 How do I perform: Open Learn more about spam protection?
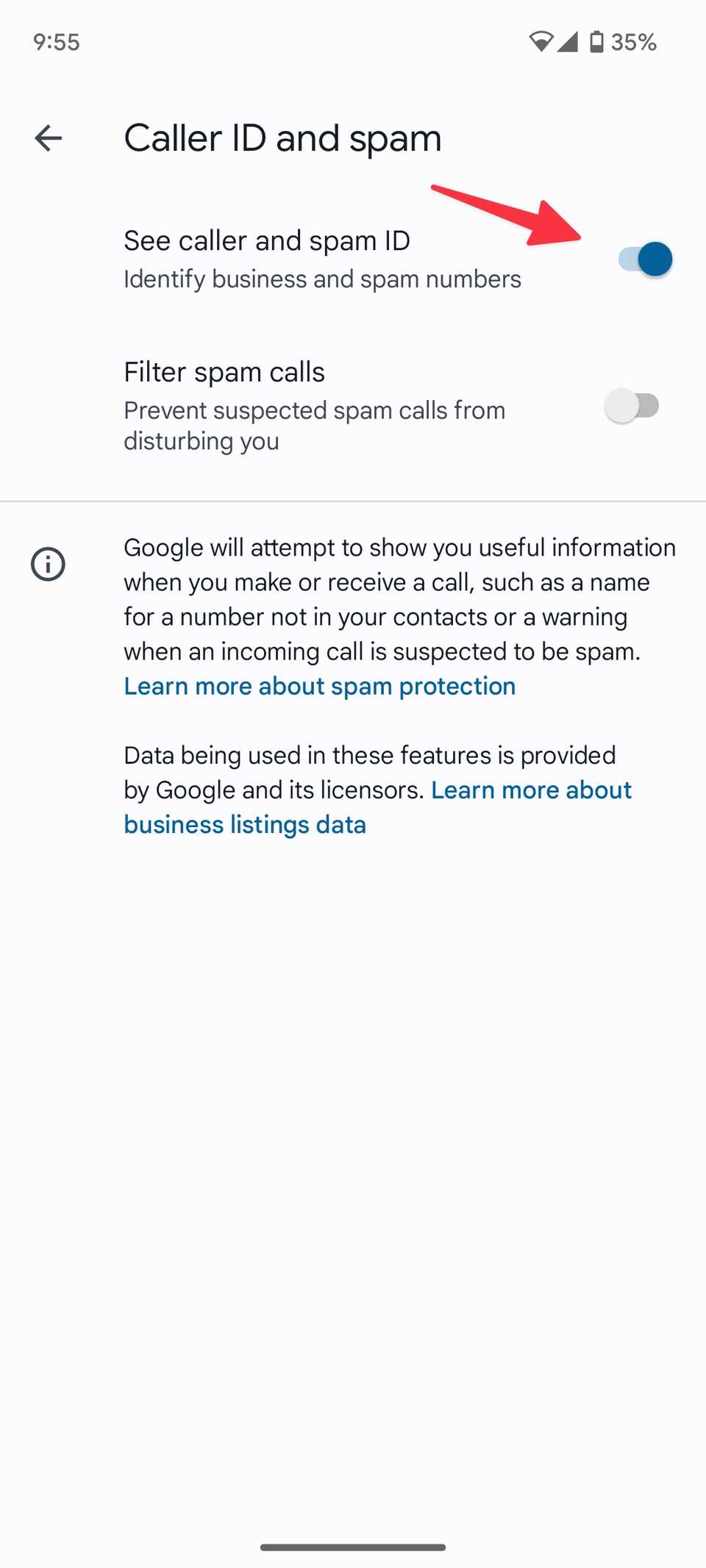pyautogui.click(x=319, y=686)
